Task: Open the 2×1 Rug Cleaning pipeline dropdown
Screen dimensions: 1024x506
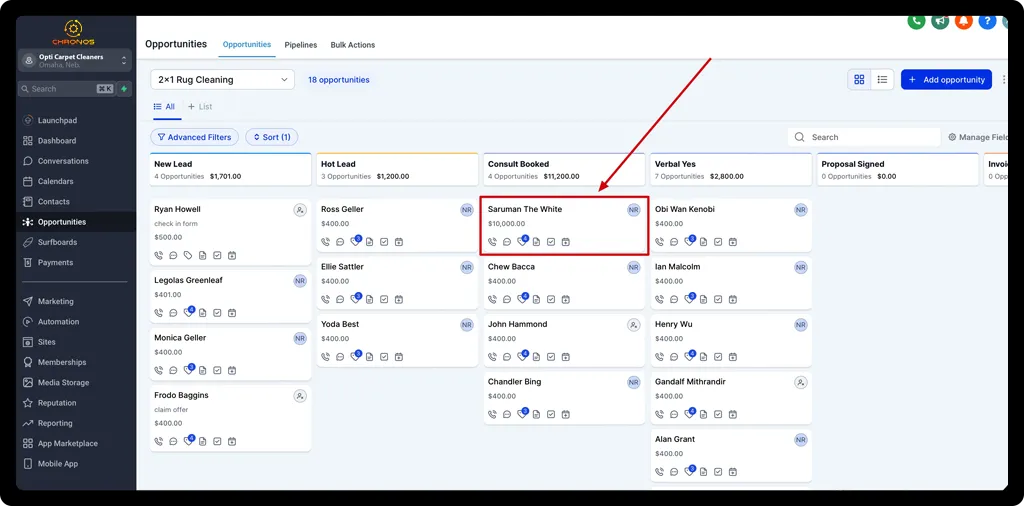Action: click(x=223, y=80)
